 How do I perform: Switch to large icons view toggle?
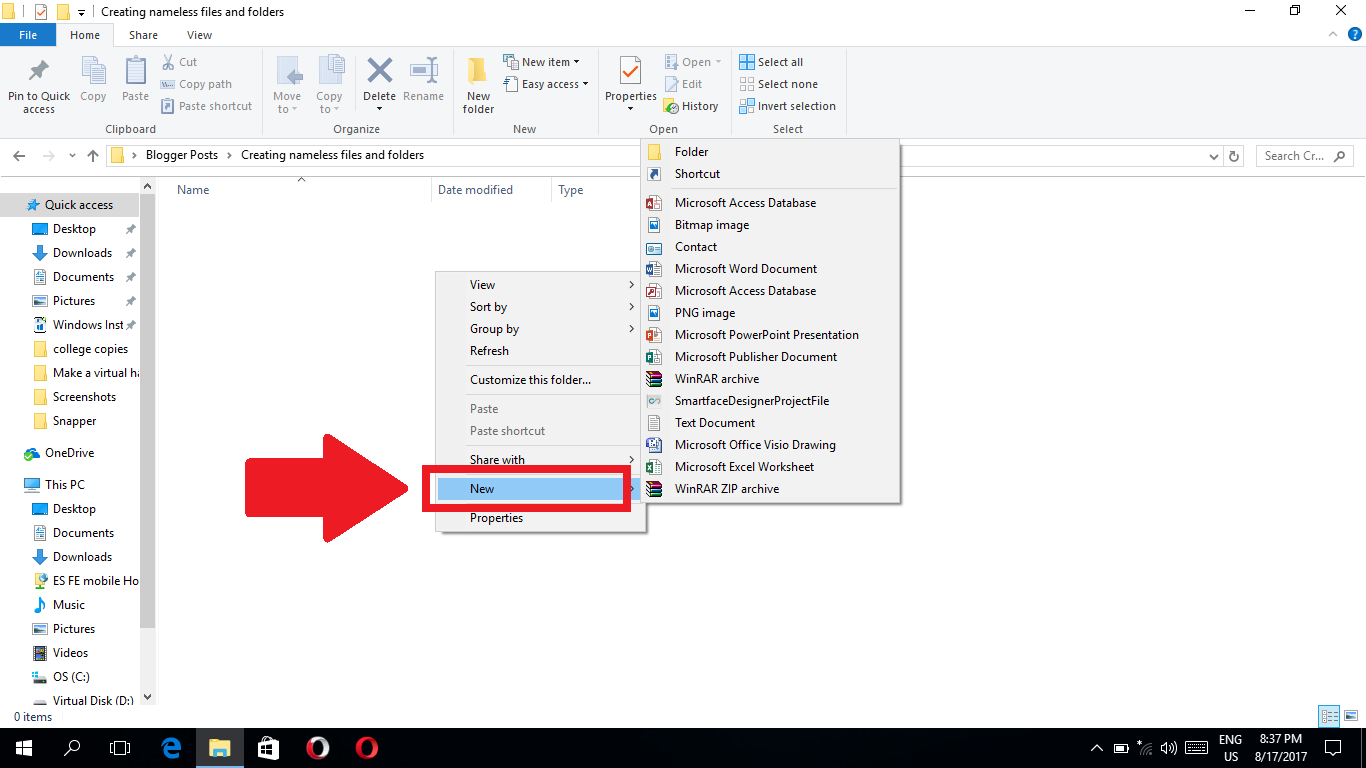coord(1350,716)
